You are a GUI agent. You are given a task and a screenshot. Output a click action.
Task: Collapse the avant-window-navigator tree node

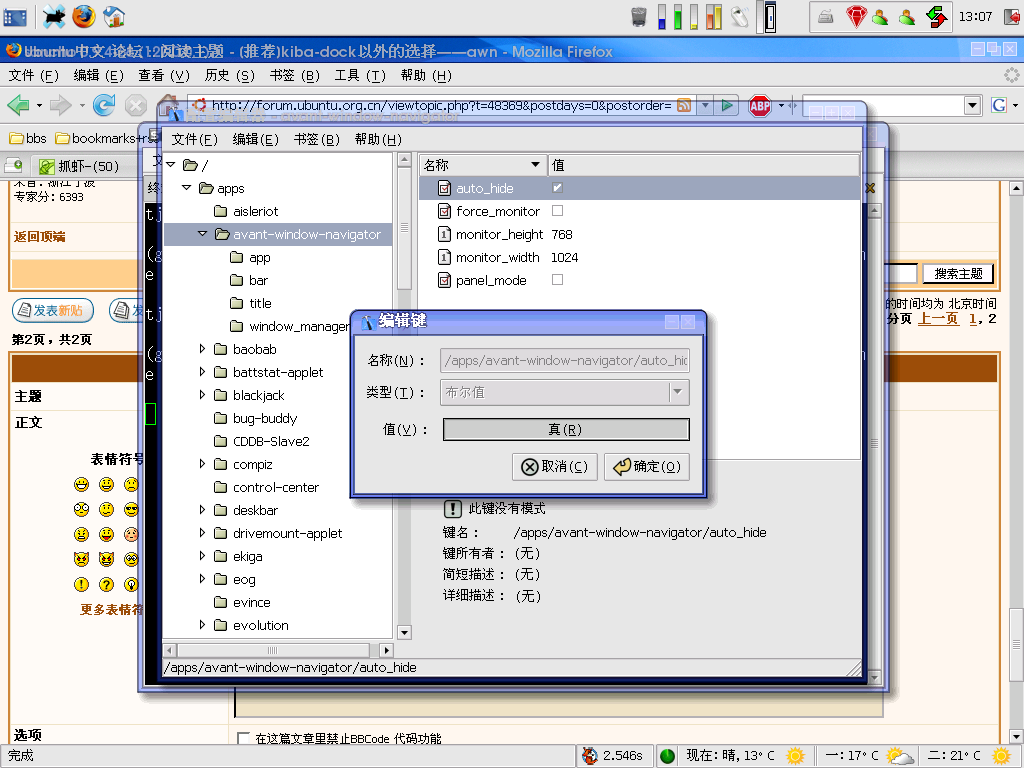tap(202, 234)
